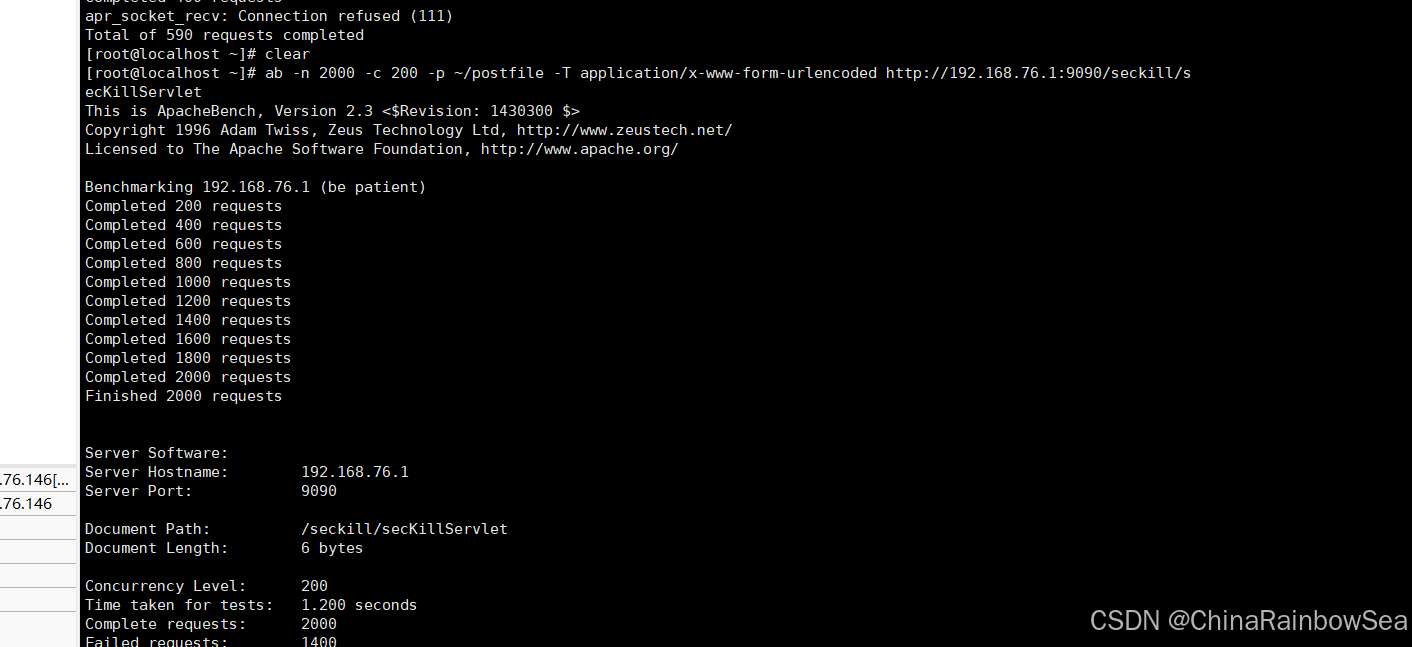Click the Document Length '6 bytes' value

[332, 548]
